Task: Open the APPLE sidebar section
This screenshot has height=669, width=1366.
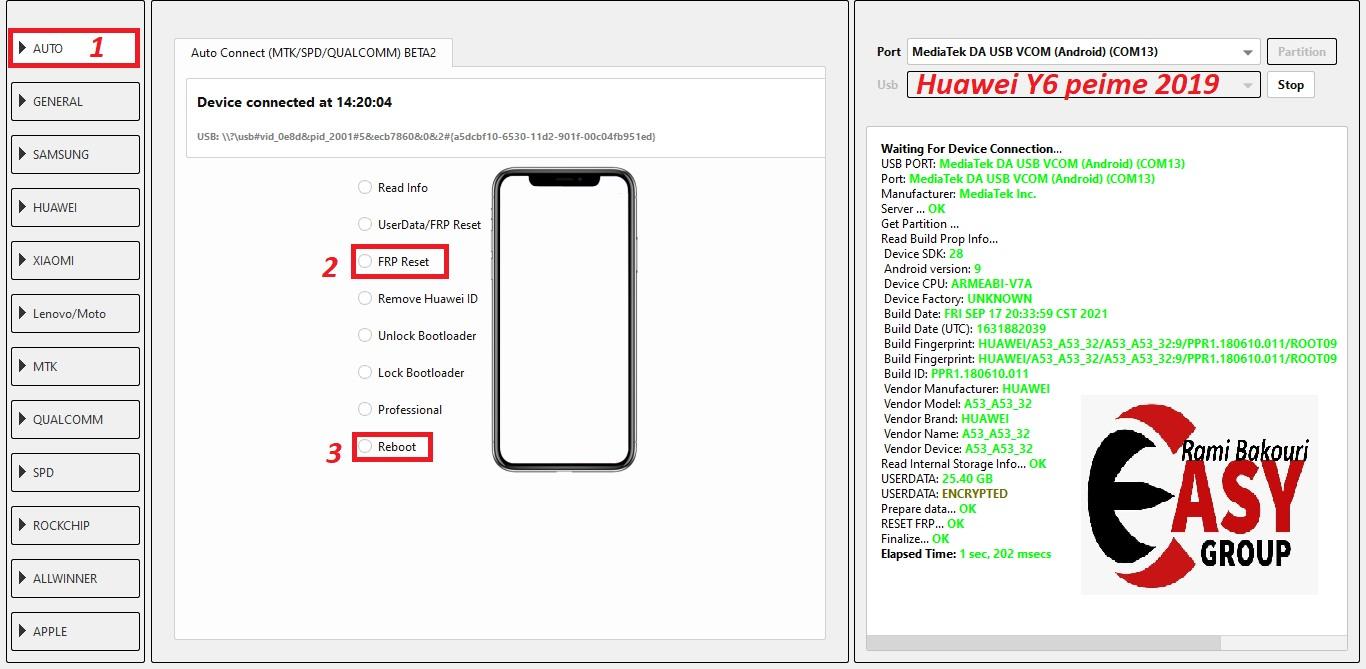Action: (x=75, y=631)
